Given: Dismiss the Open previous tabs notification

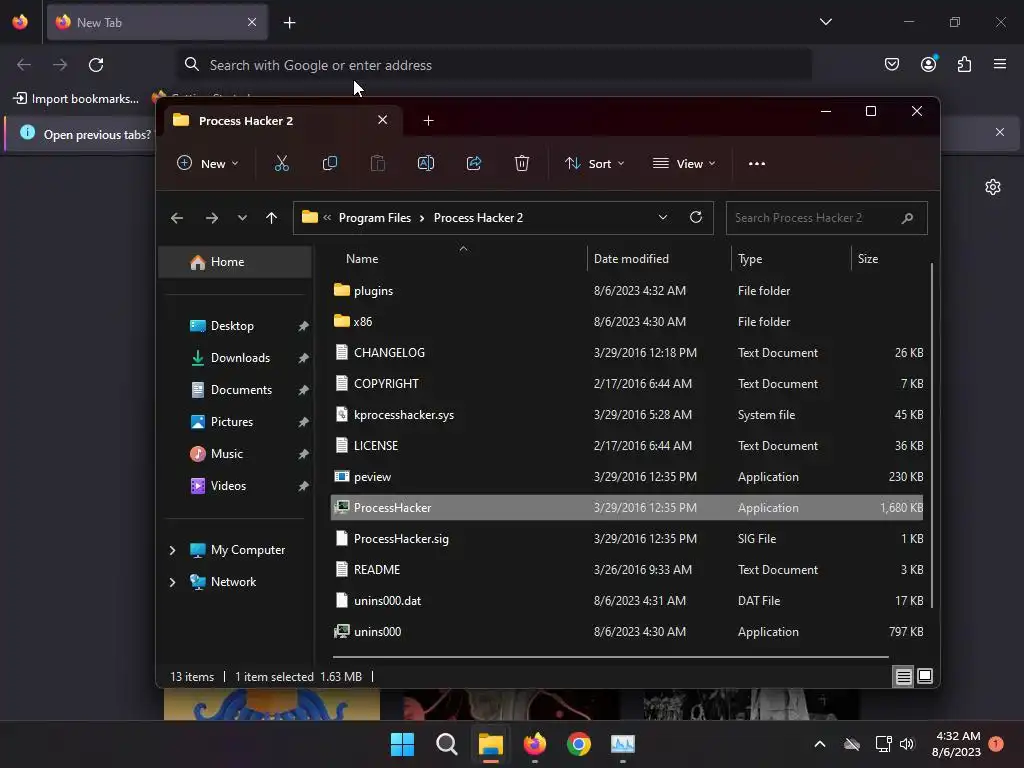Looking at the screenshot, I should (1000, 133).
